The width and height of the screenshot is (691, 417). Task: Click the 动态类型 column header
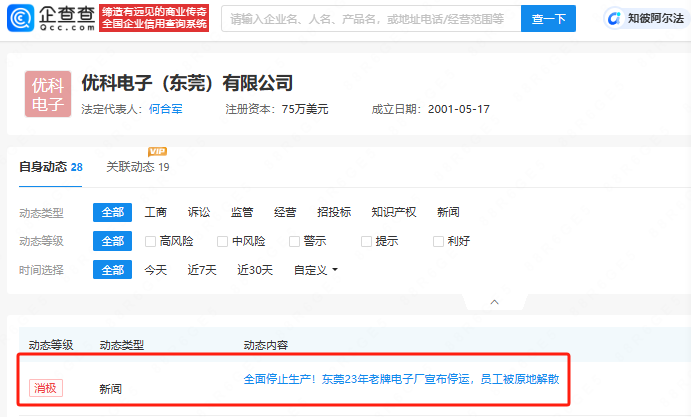click(122, 345)
